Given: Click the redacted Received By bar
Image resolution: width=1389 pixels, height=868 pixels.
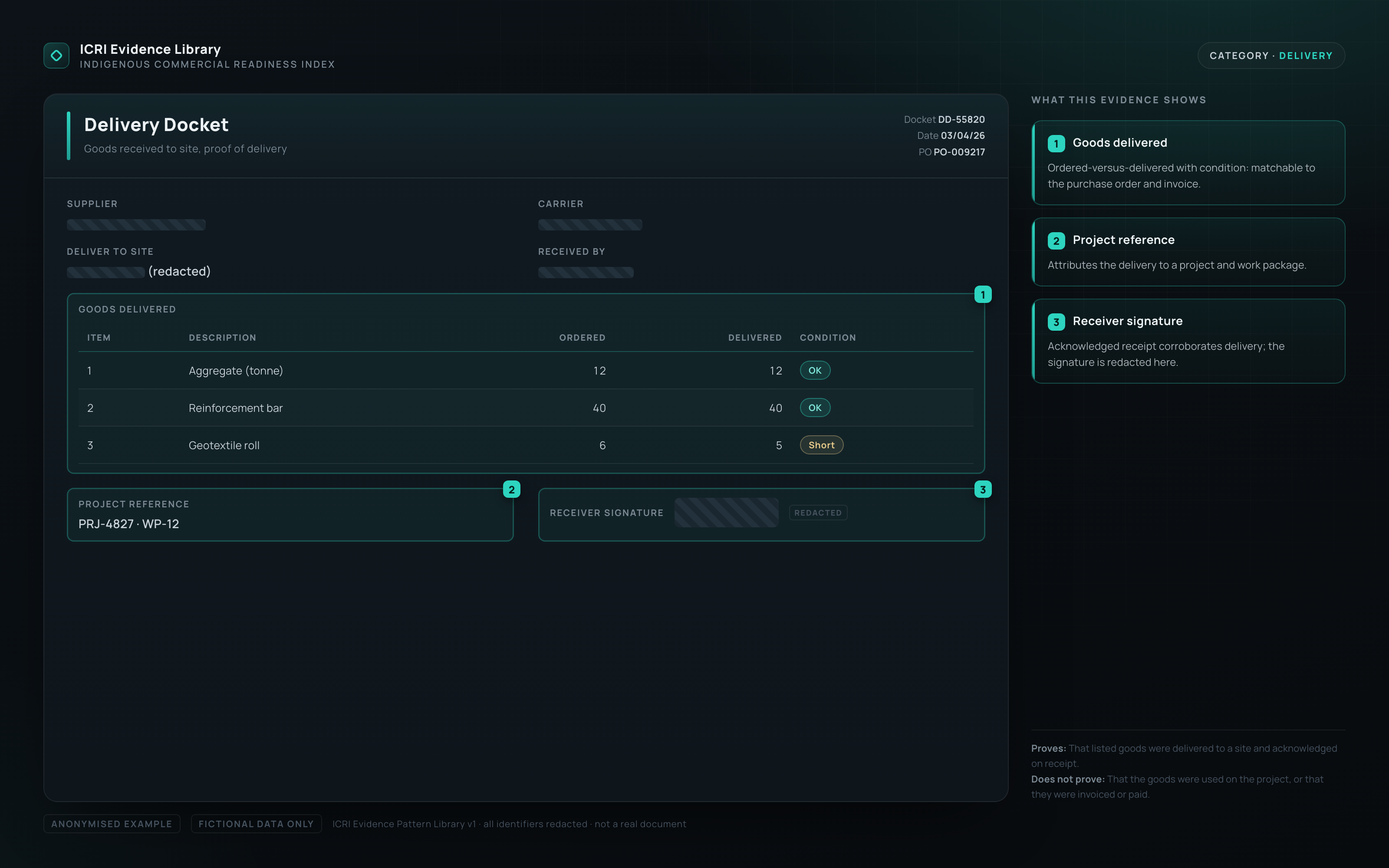Looking at the screenshot, I should (586, 272).
